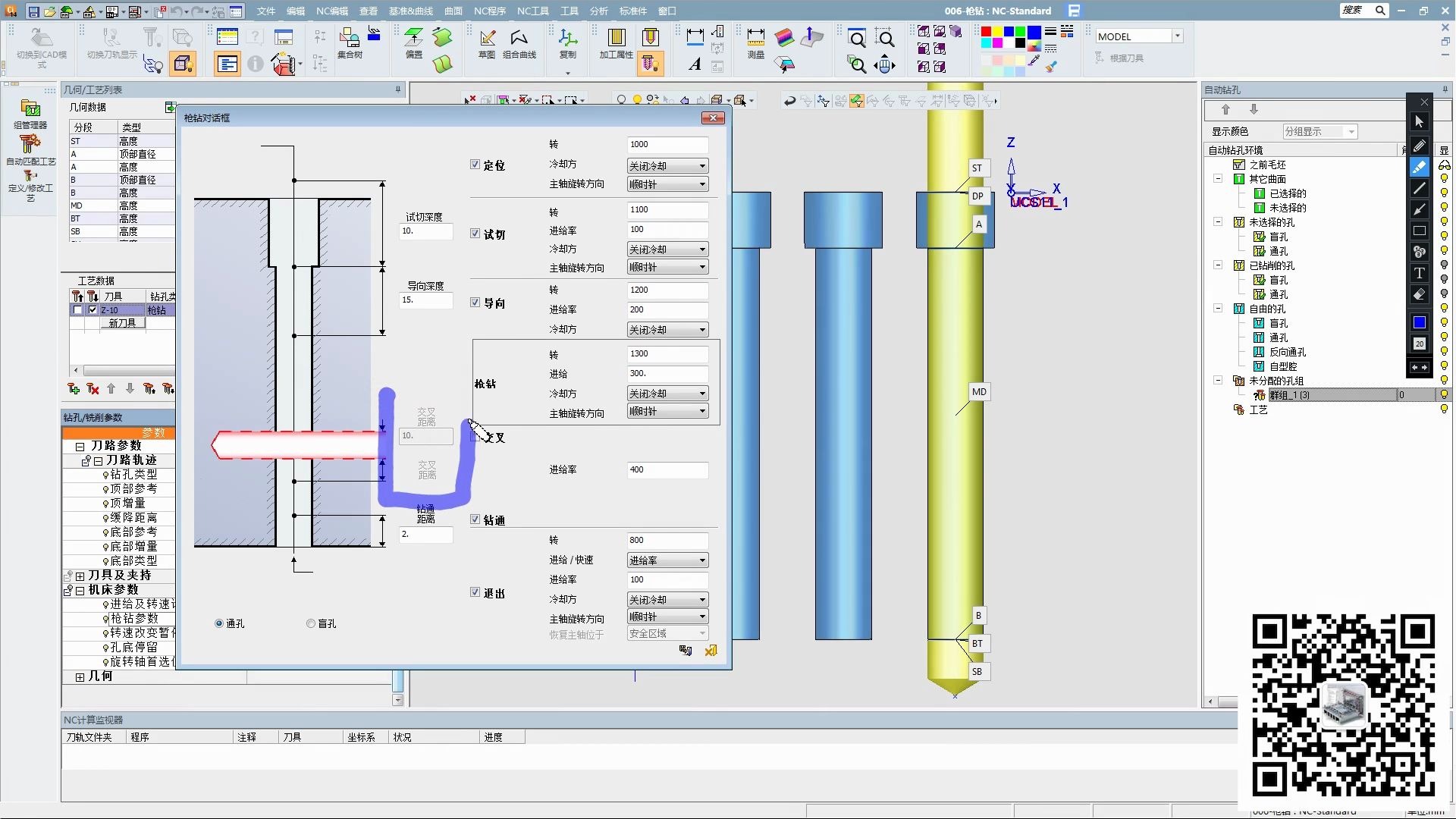Pick the red color swatch in the palette
The height and width of the screenshot is (819, 1456).
[x=986, y=32]
